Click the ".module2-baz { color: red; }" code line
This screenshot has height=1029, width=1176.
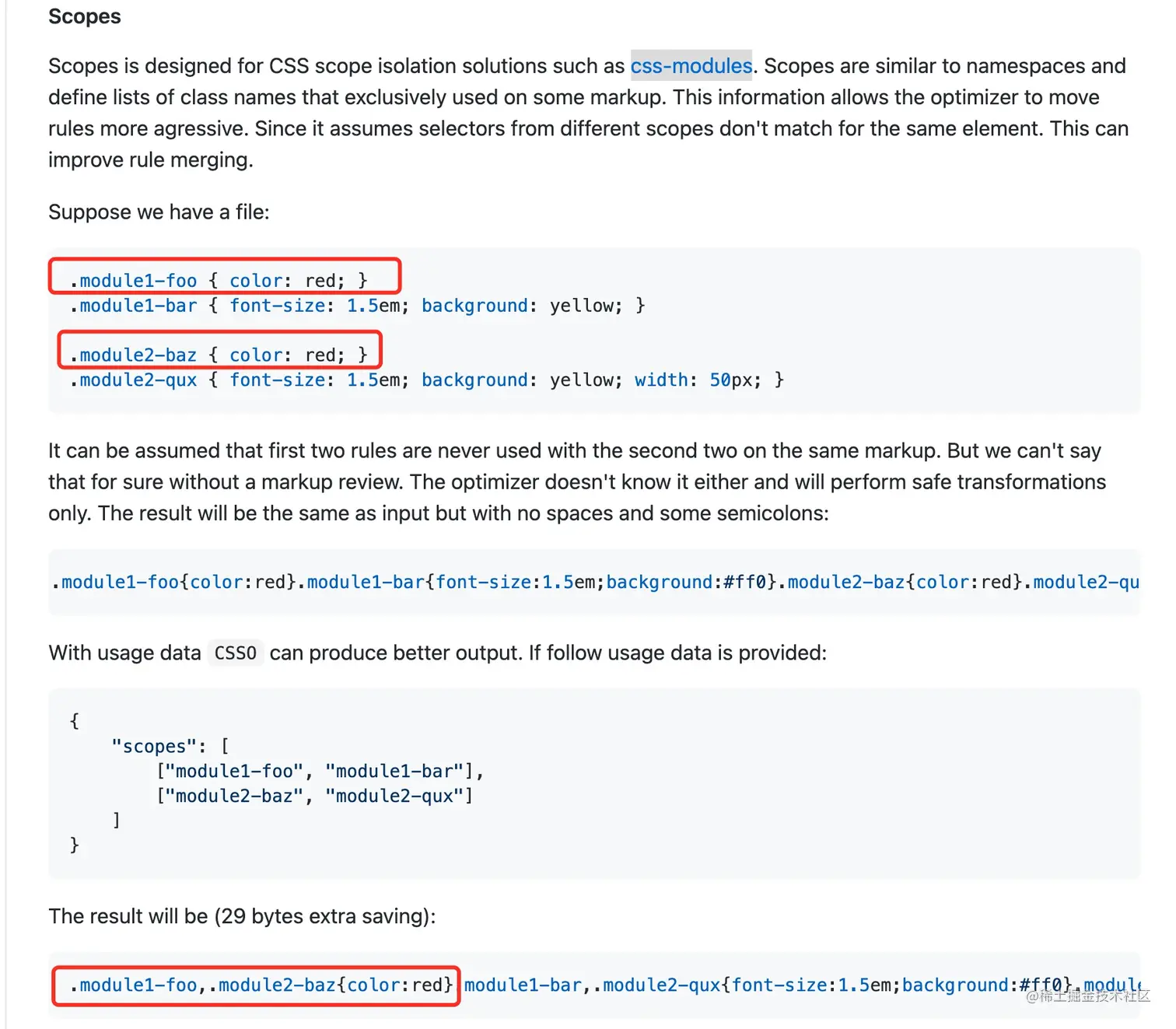click(219, 355)
